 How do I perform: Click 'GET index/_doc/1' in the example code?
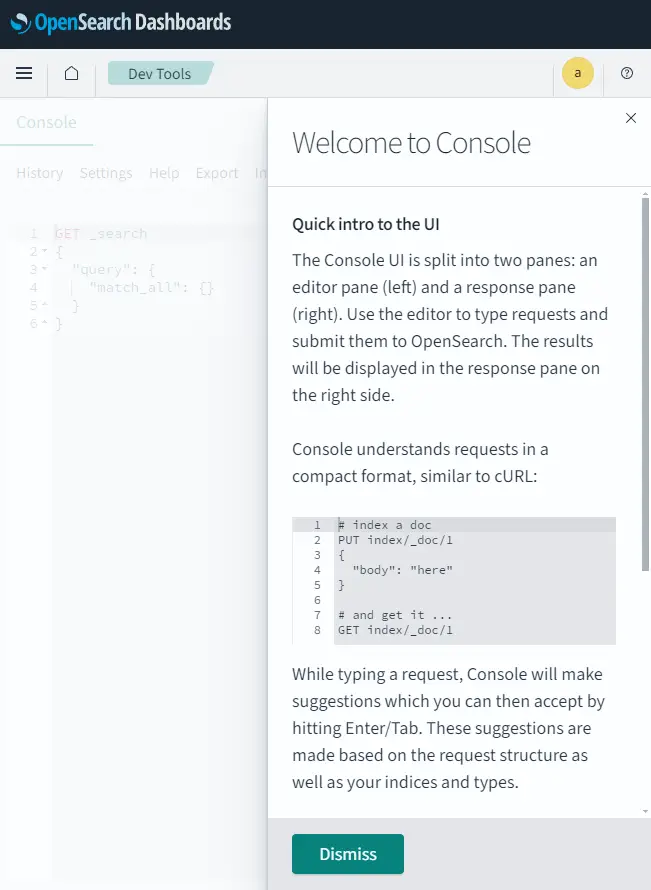(396, 630)
